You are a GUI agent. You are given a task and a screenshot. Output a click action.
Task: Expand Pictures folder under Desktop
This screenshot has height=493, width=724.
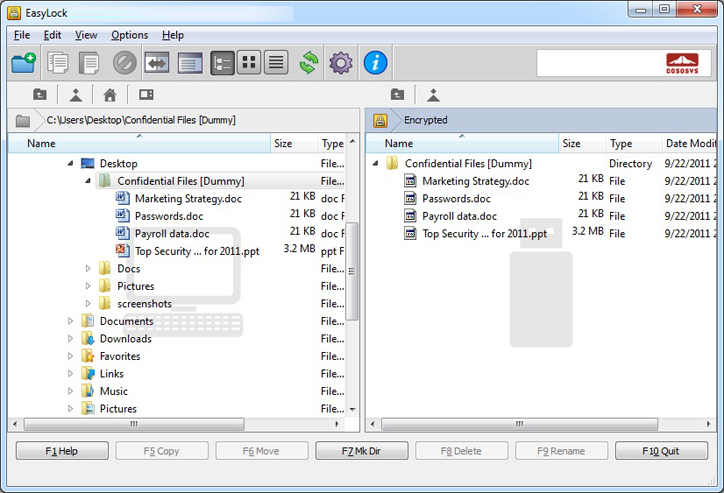(88, 286)
